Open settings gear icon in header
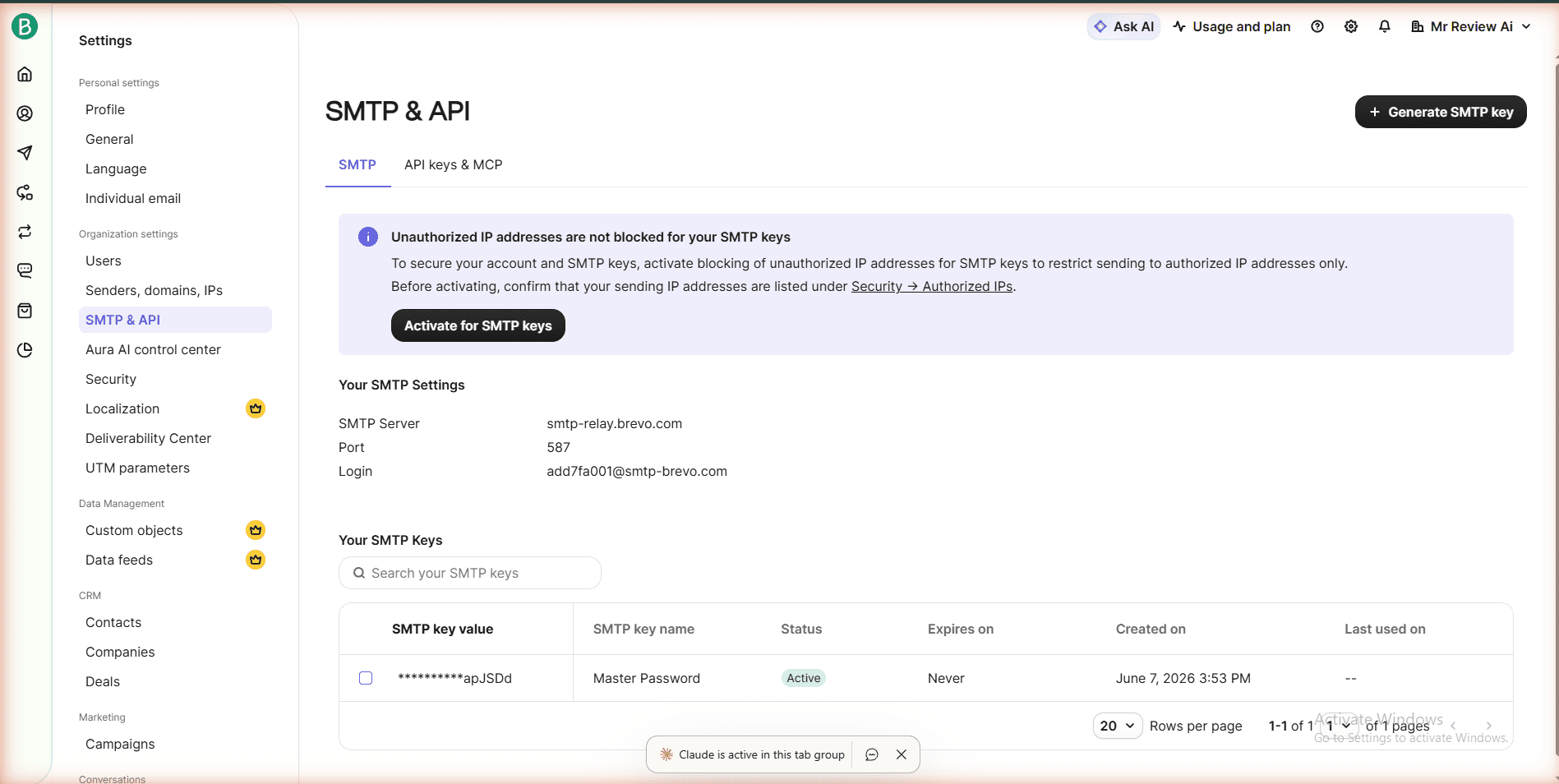 click(1351, 26)
